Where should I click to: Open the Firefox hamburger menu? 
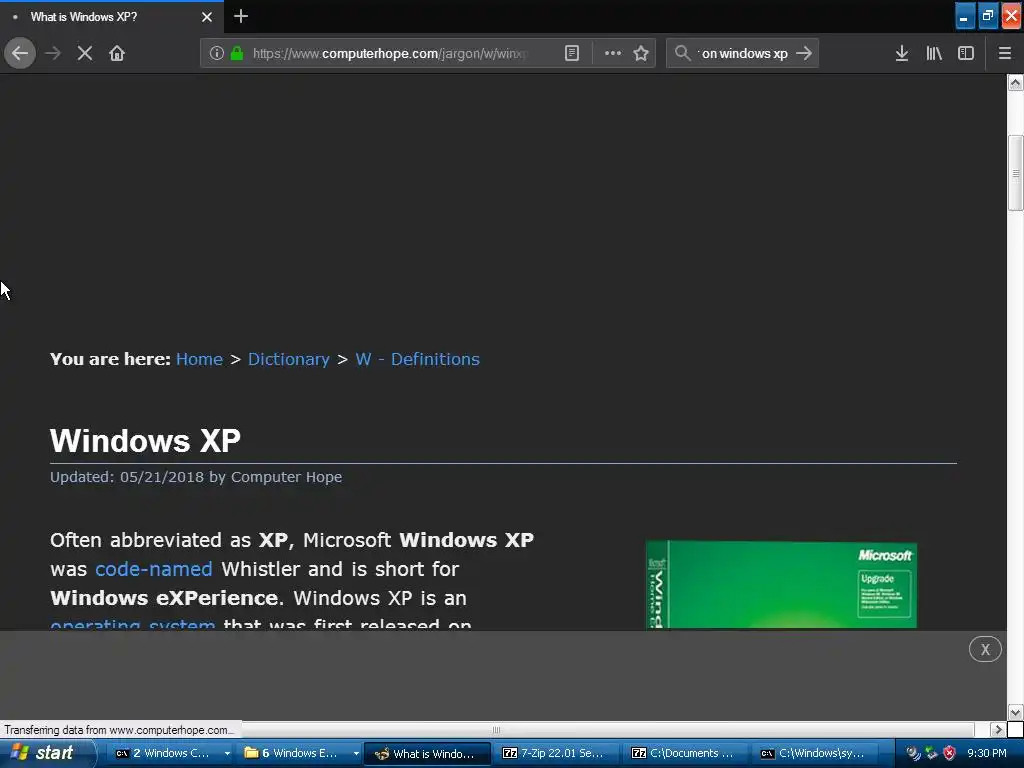[1005, 53]
